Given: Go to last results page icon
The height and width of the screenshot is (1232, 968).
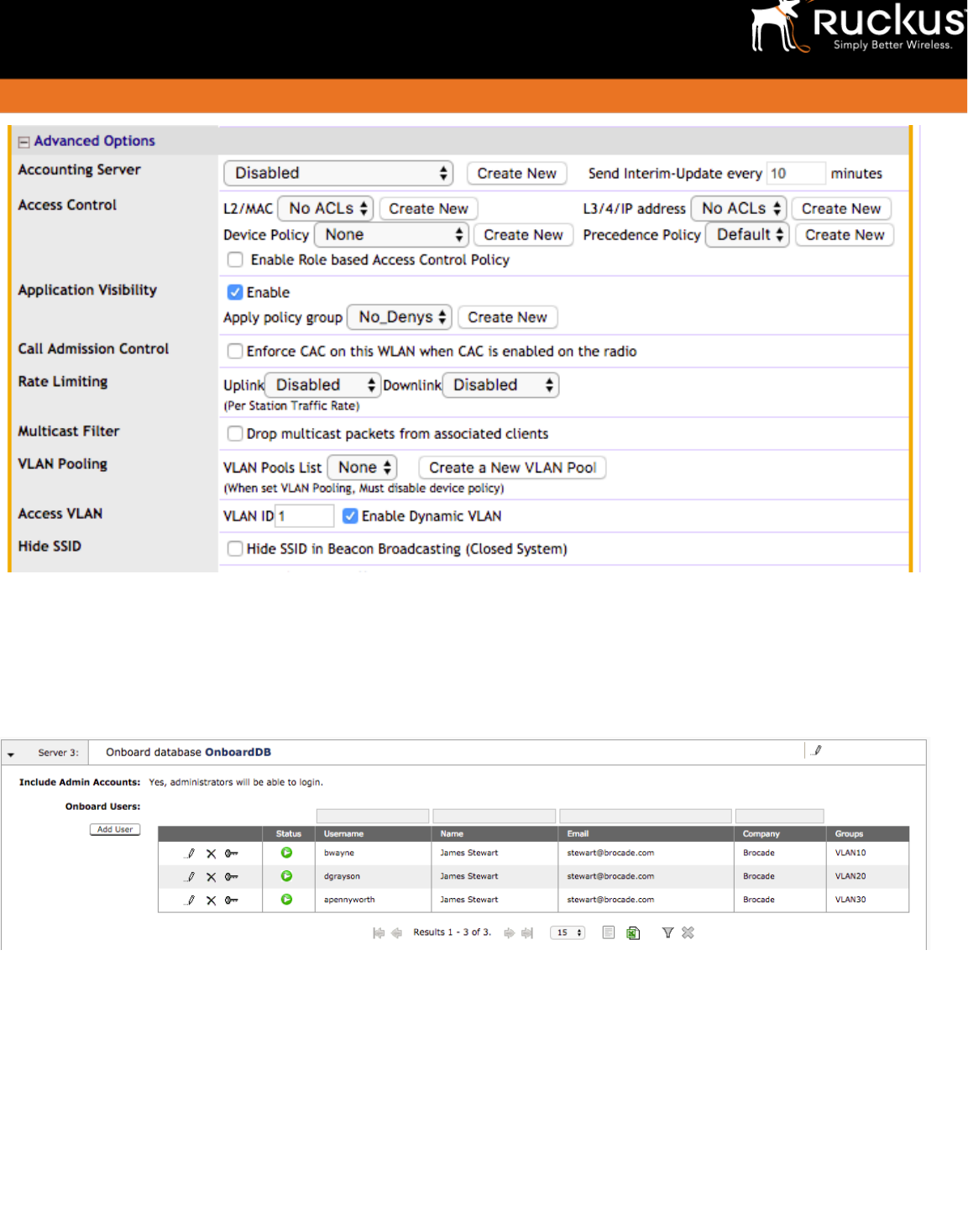Looking at the screenshot, I should [527, 932].
